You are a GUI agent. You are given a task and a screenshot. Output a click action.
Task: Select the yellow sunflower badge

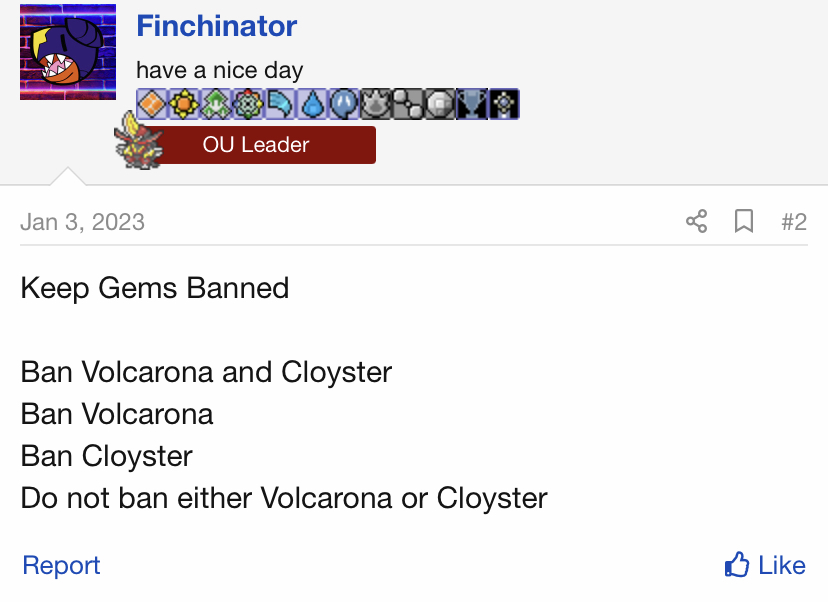click(x=184, y=104)
